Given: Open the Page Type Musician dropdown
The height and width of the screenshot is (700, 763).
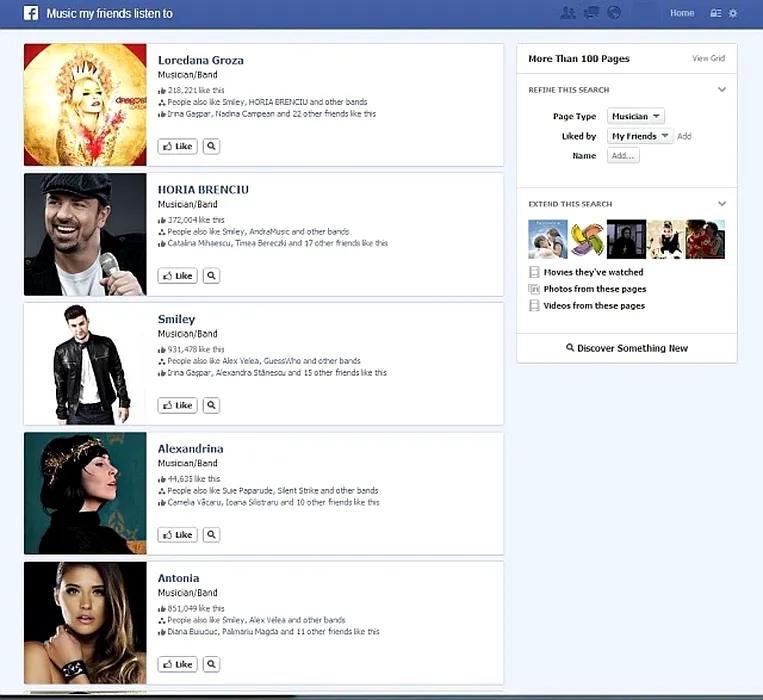Looking at the screenshot, I should (x=635, y=117).
